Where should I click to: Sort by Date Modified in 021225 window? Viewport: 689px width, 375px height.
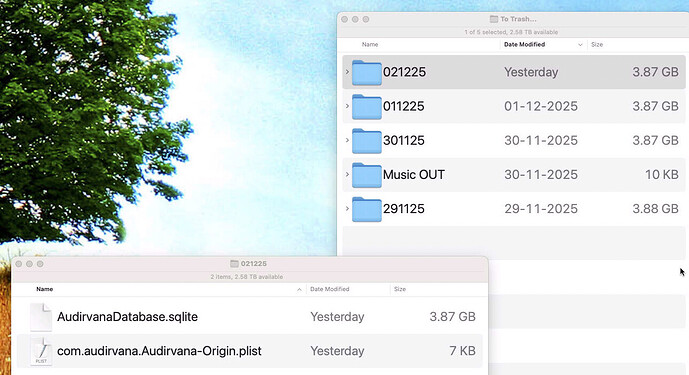[330, 289]
